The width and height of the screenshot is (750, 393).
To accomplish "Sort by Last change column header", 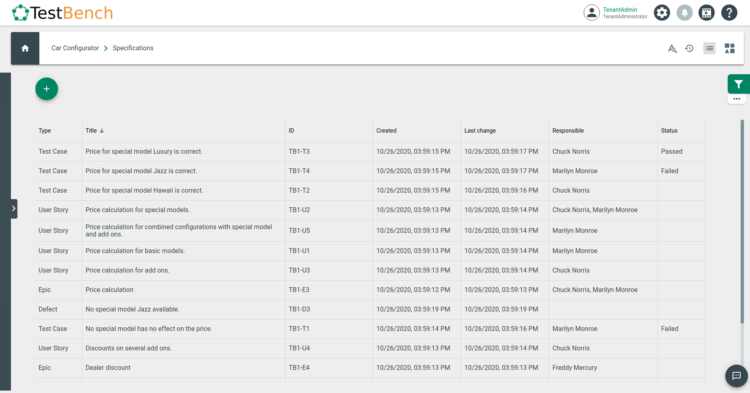I will 480,131.
